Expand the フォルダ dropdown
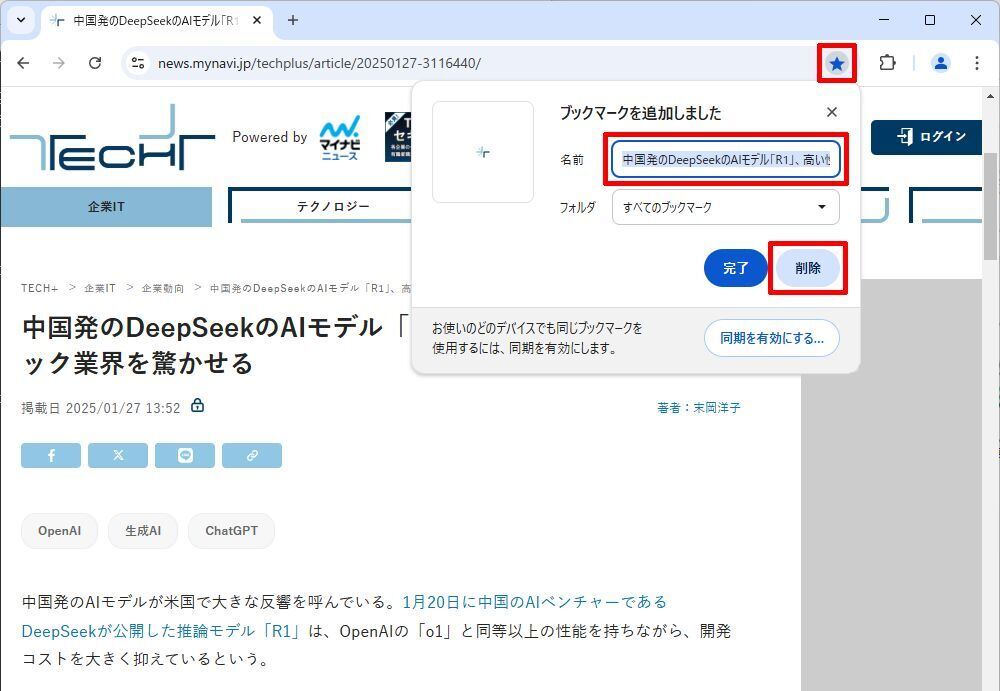The width and height of the screenshot is (1000, 691). pyautogui.click(x=726, y=207)
